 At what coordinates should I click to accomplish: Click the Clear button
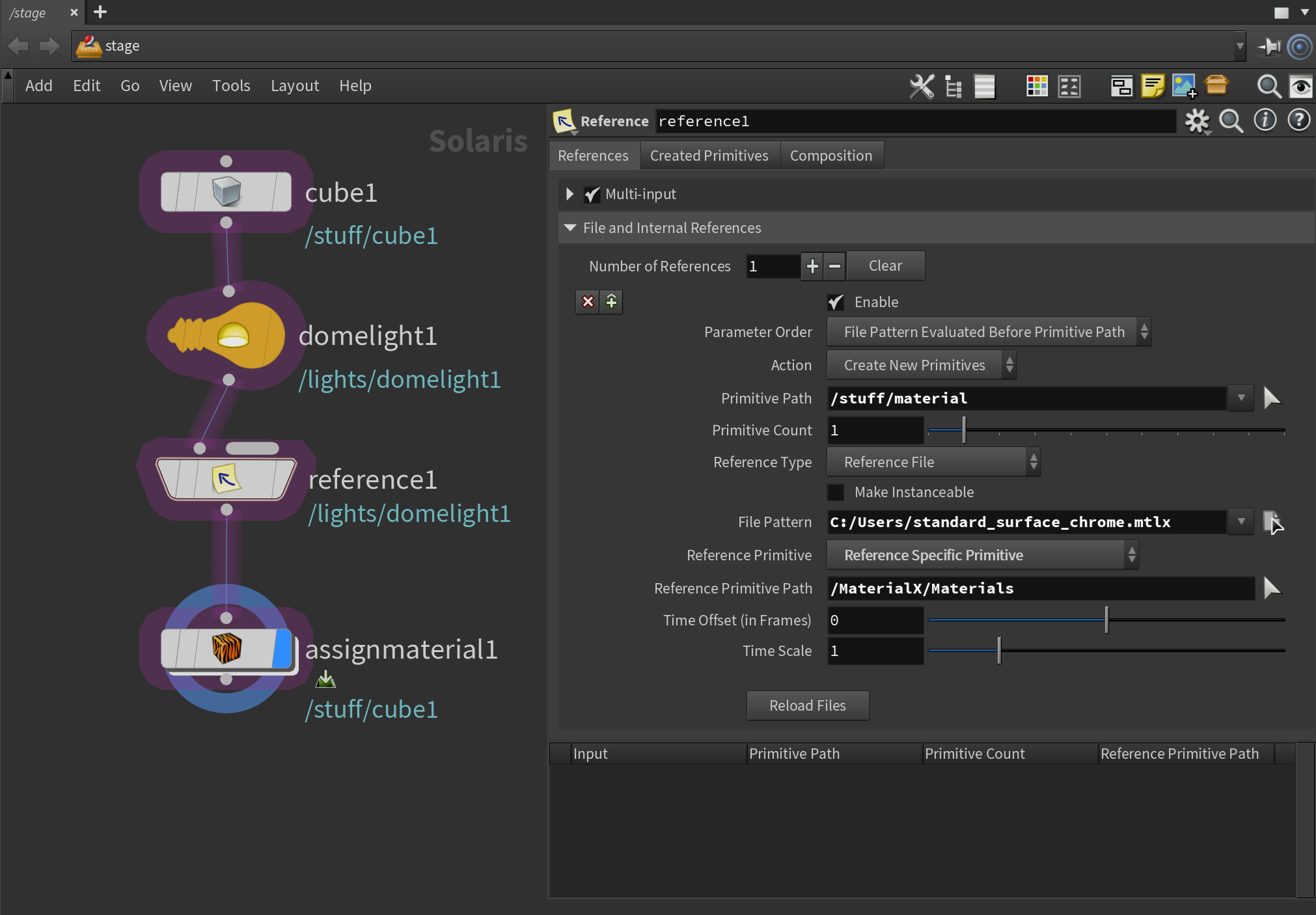885,266
